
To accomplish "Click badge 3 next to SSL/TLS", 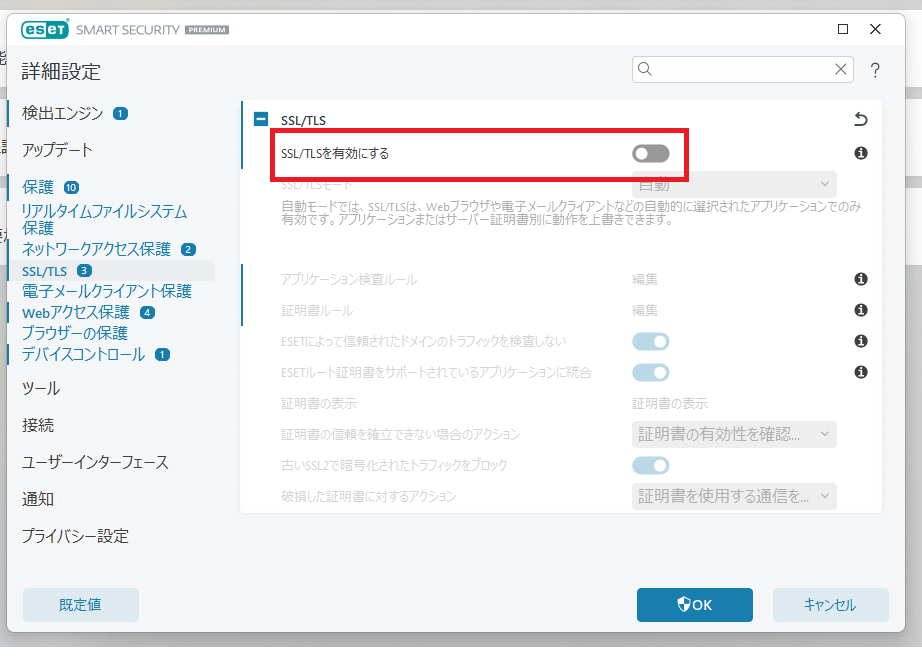I will pos(84,271).
